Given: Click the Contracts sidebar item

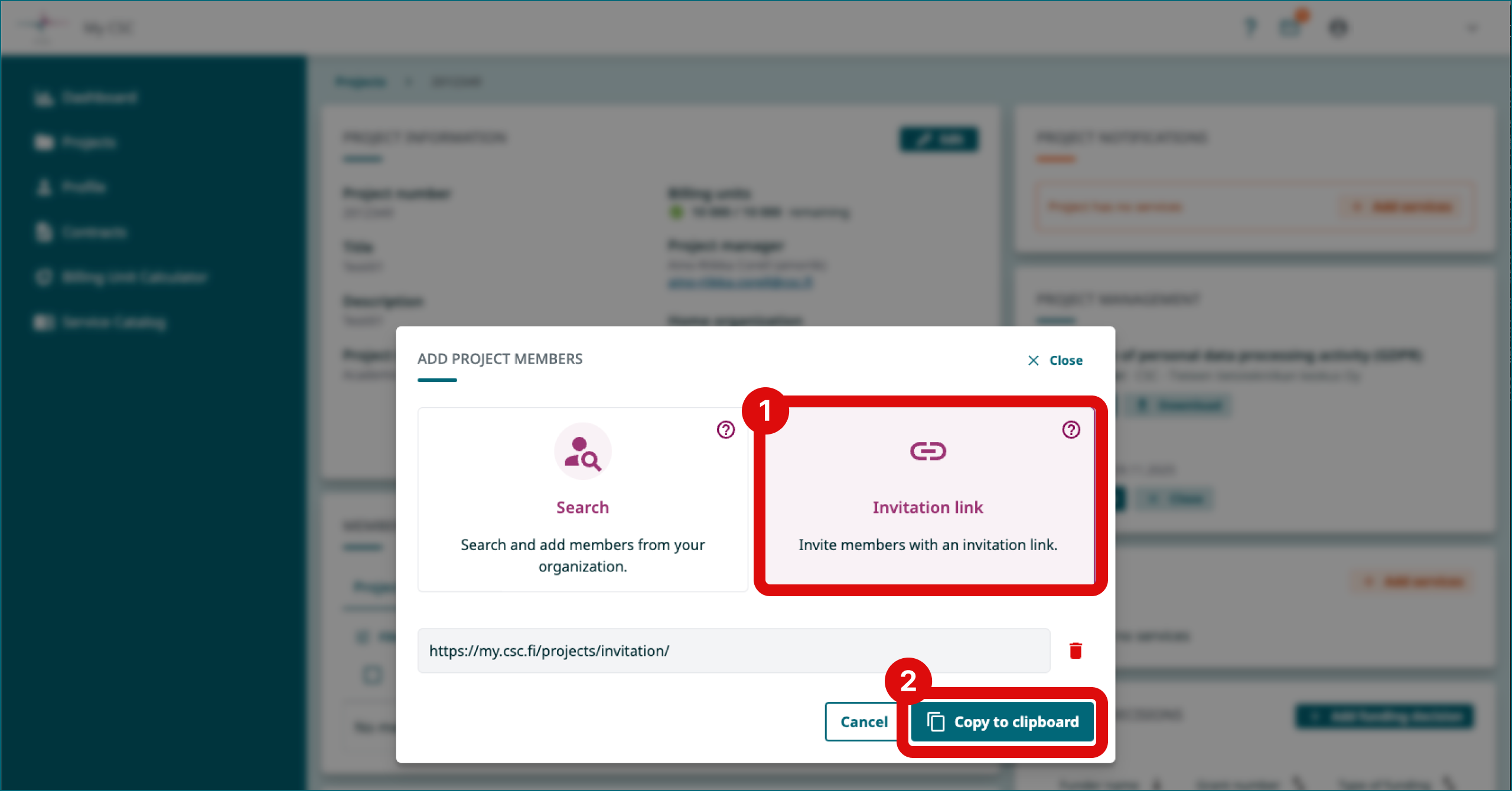Looking at the screenshot, I should 94,231.
